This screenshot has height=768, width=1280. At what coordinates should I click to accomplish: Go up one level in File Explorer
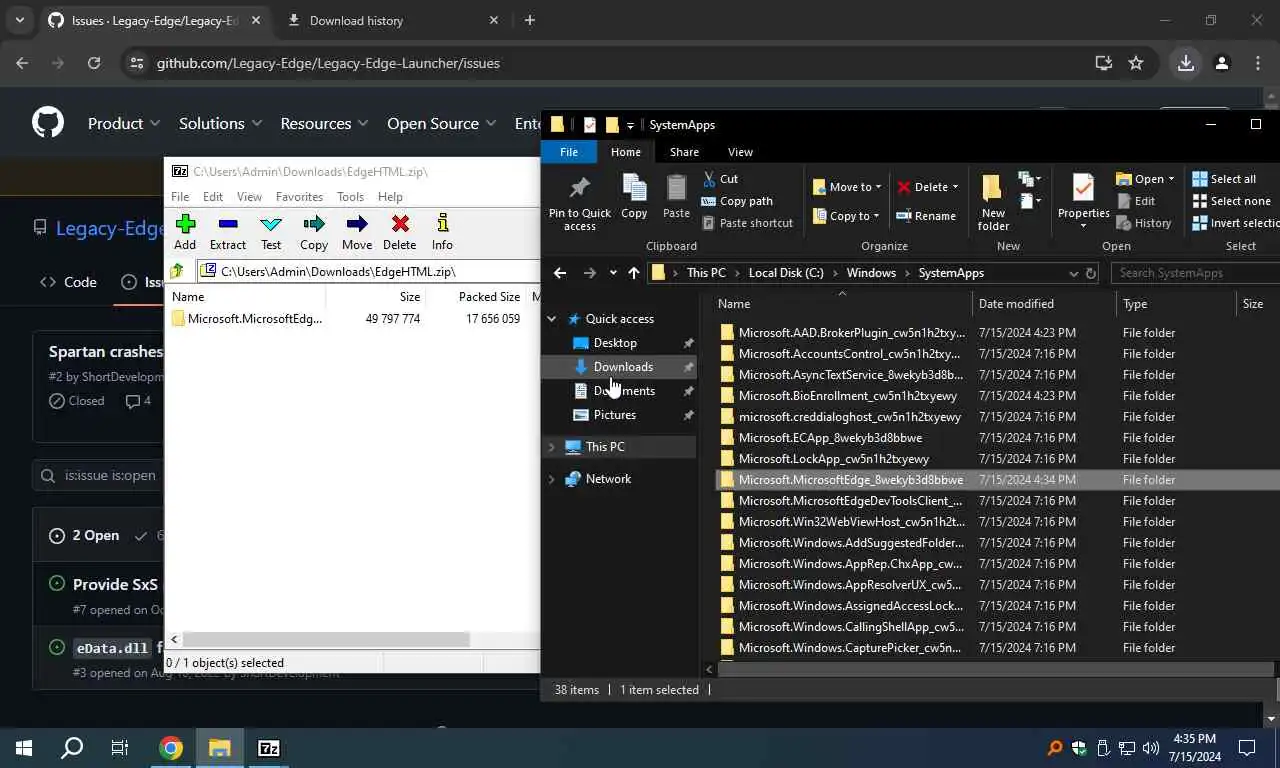(634, 273)
